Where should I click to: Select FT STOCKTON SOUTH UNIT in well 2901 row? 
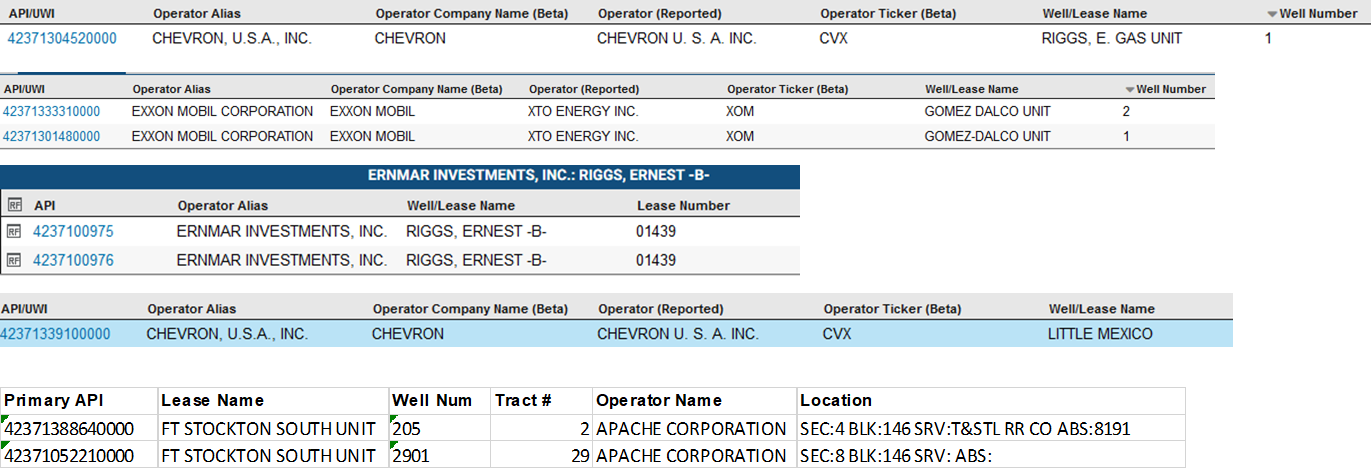274,455
